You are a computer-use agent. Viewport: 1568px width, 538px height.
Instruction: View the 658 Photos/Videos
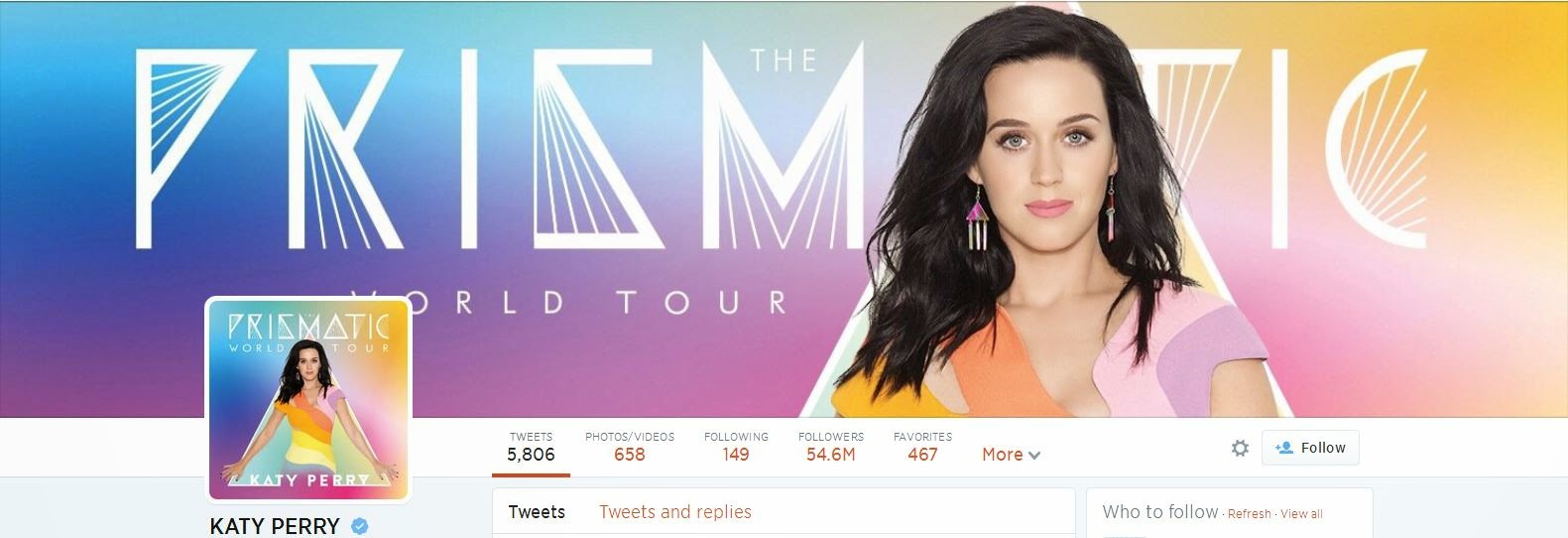pyautogui.click(x=630, y=448)
